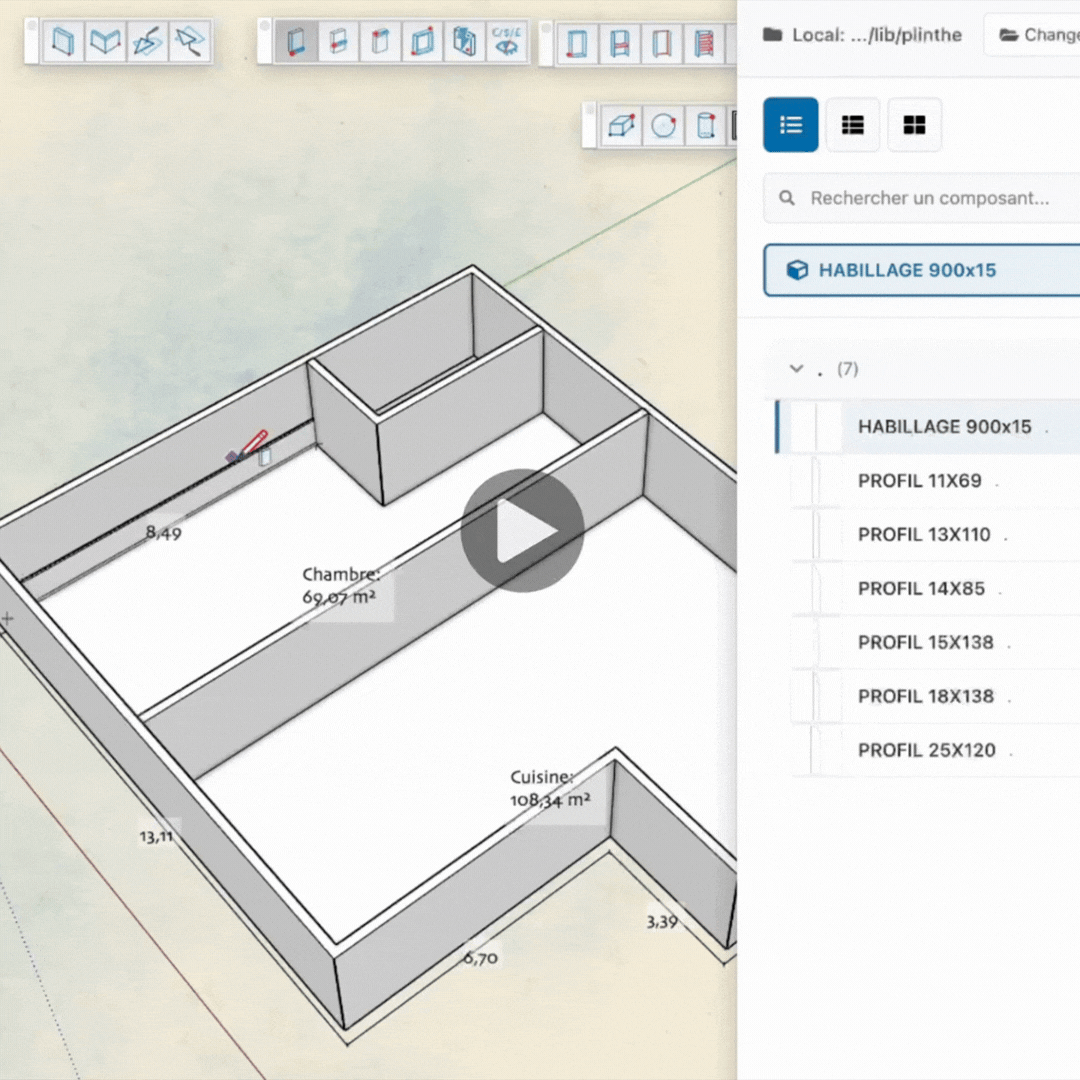Image resolution: width=1080 pixels, height=1080 pixels.
Task: Select PROFIL 13X110 component
Action: 923,535
